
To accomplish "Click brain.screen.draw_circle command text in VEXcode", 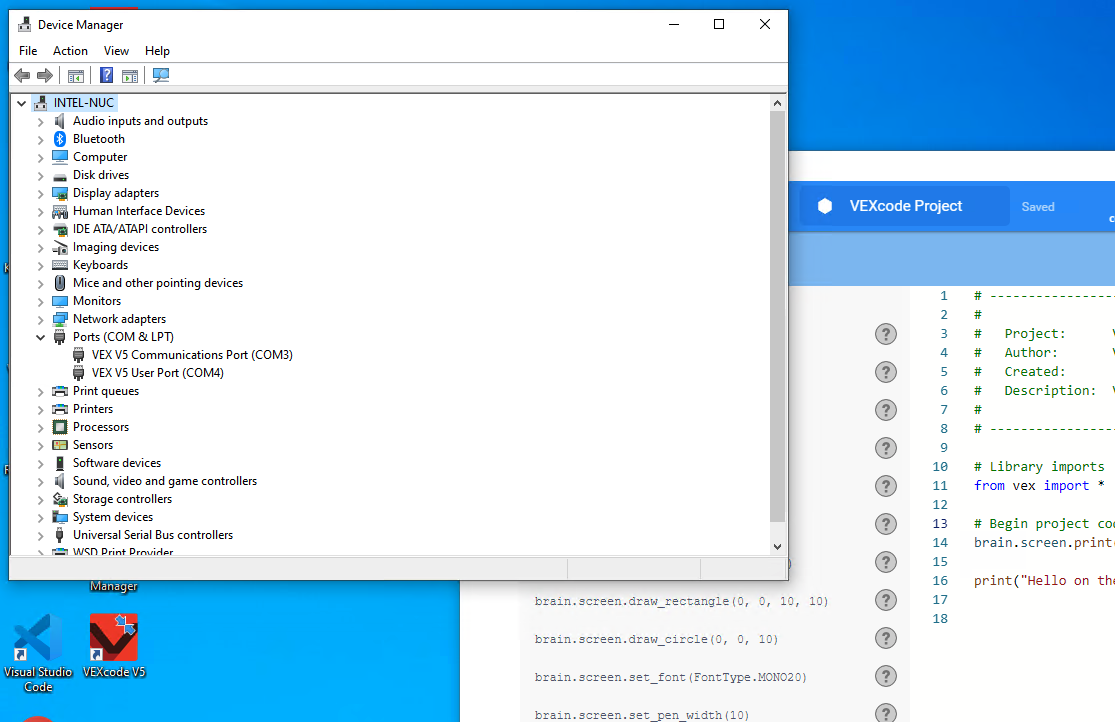I will coord(656,639).
